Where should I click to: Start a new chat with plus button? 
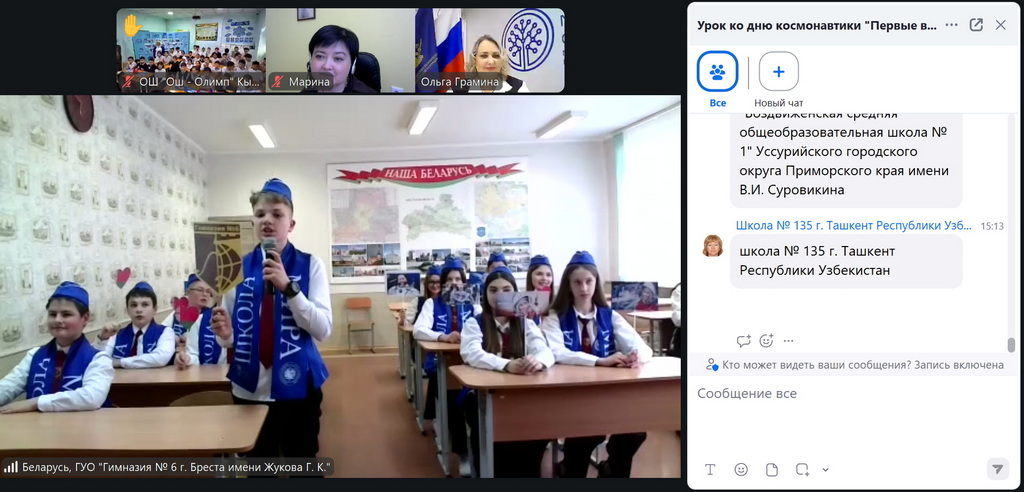tap(778, 72)
